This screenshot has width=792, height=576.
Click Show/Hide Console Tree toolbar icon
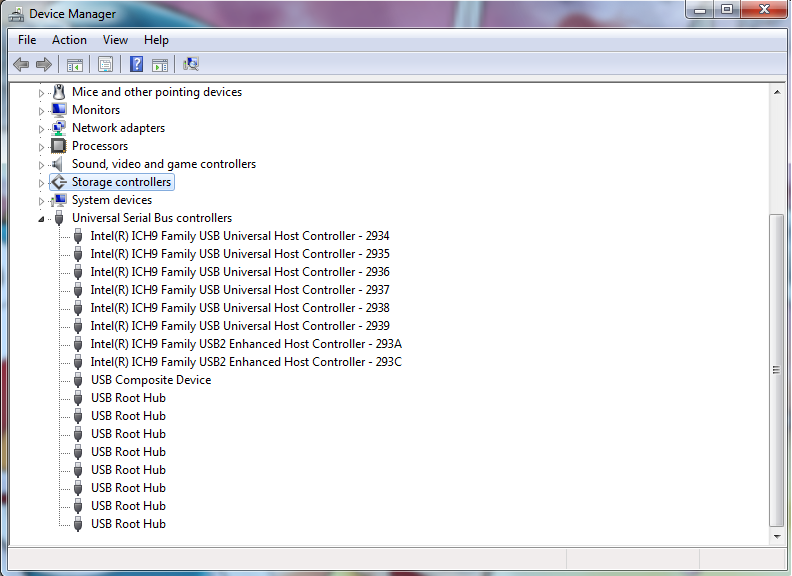75,65
